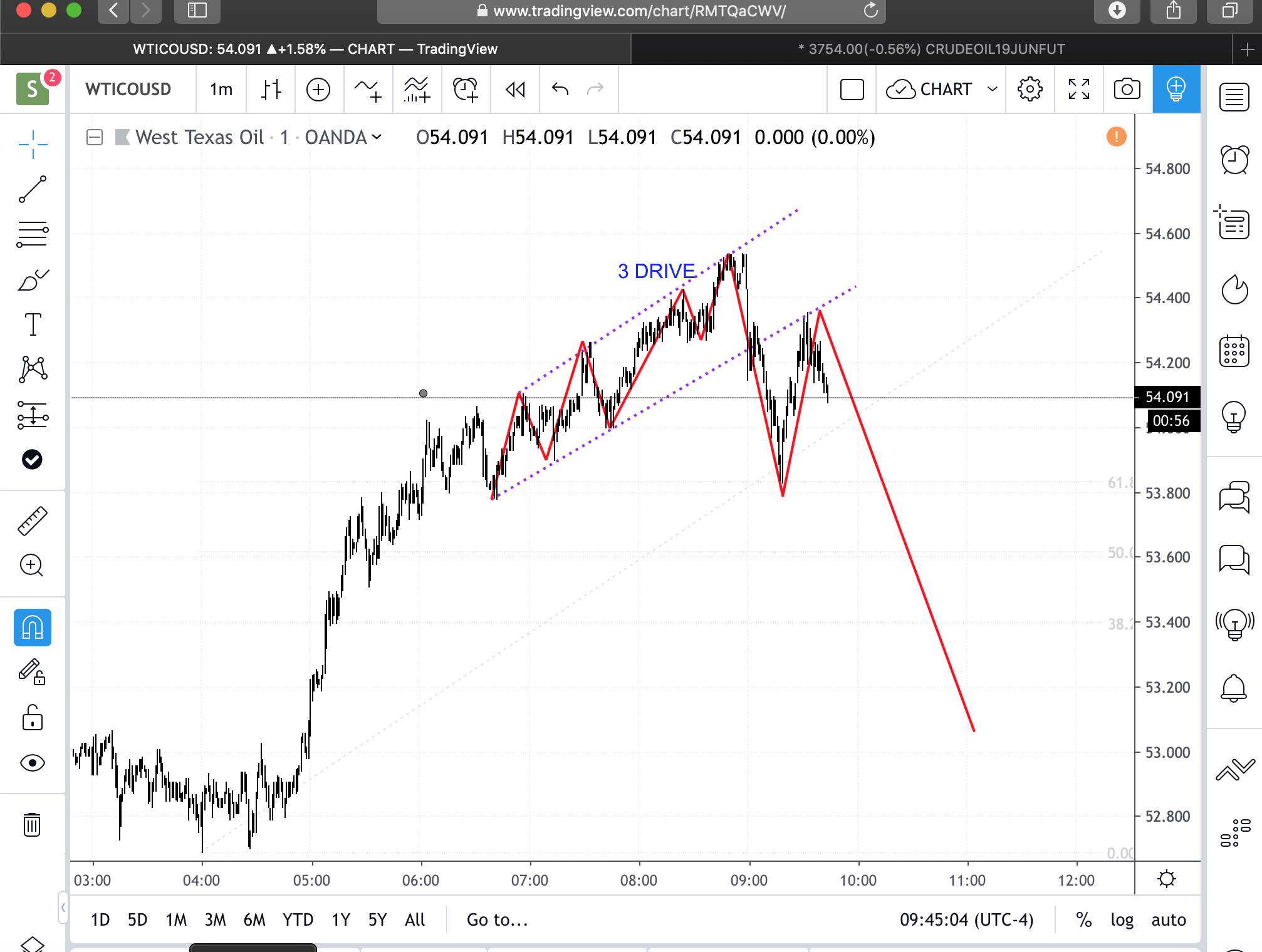Toggle log scale

1122,919
